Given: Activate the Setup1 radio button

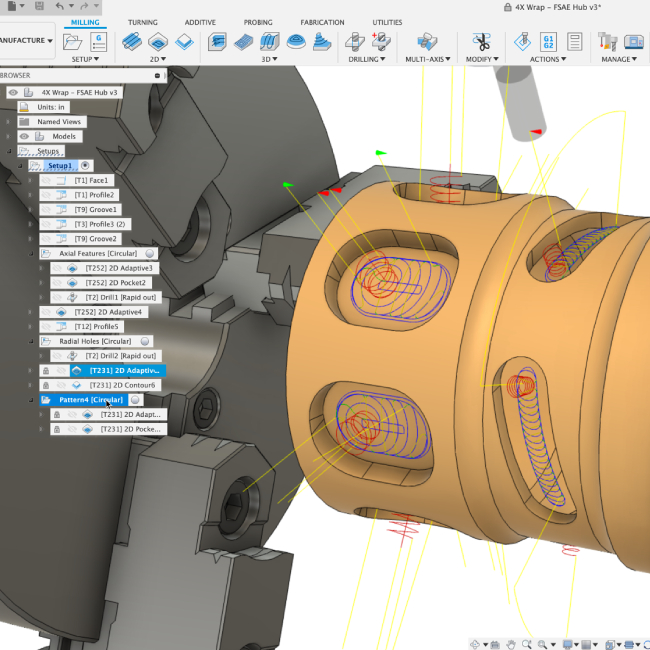Looking at the screenshot, I should click(x=85, y=165).
